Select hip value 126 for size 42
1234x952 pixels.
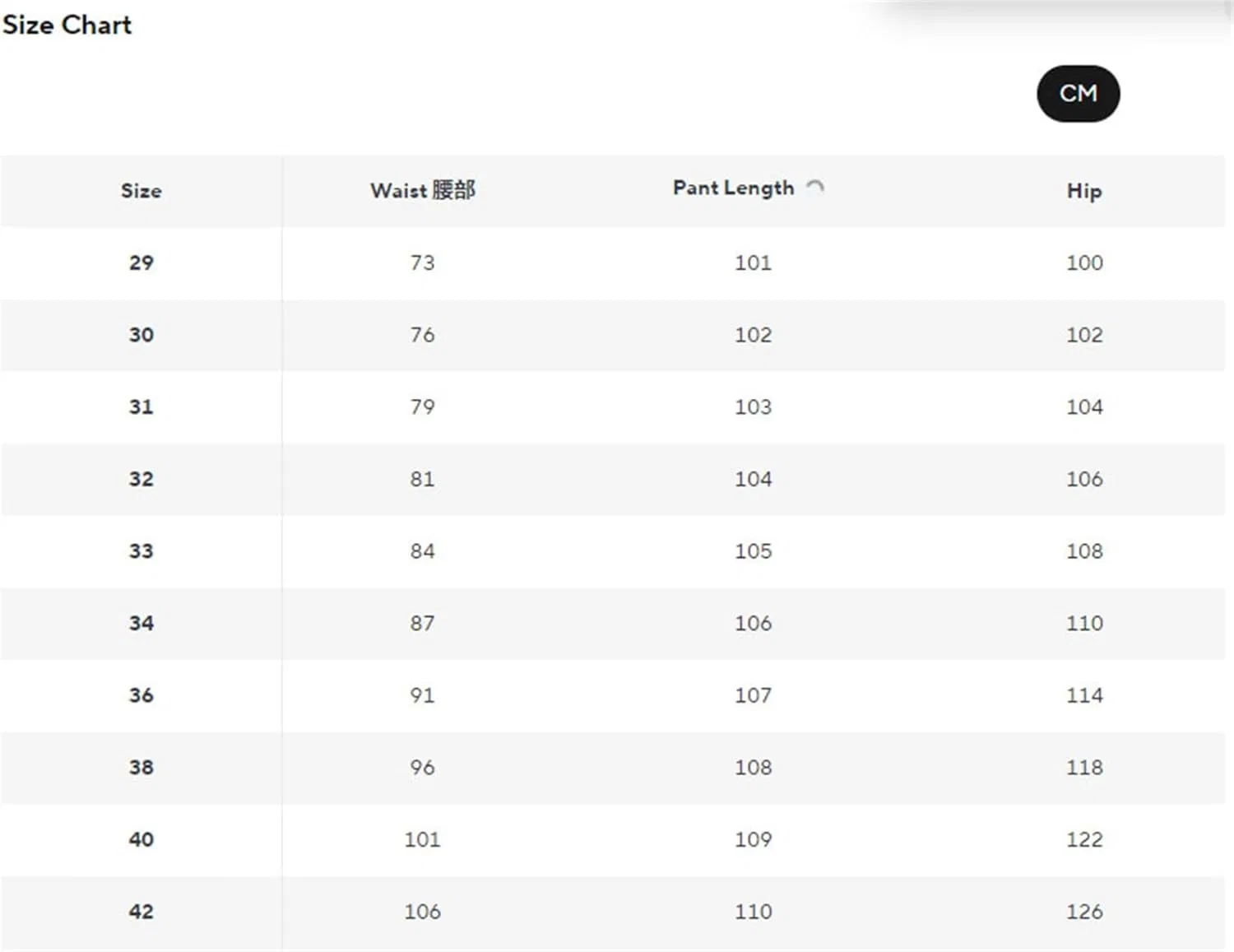(x=1084, y=912)
